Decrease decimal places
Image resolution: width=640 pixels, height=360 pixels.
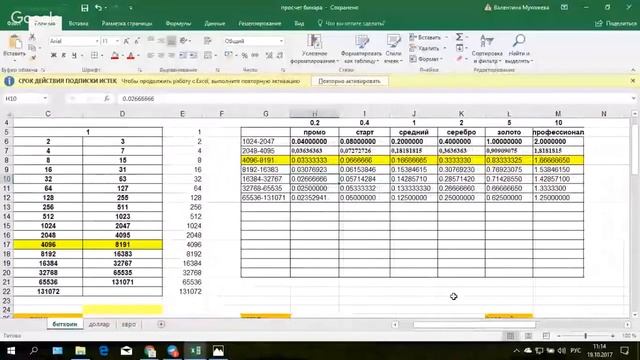point(280,56)
